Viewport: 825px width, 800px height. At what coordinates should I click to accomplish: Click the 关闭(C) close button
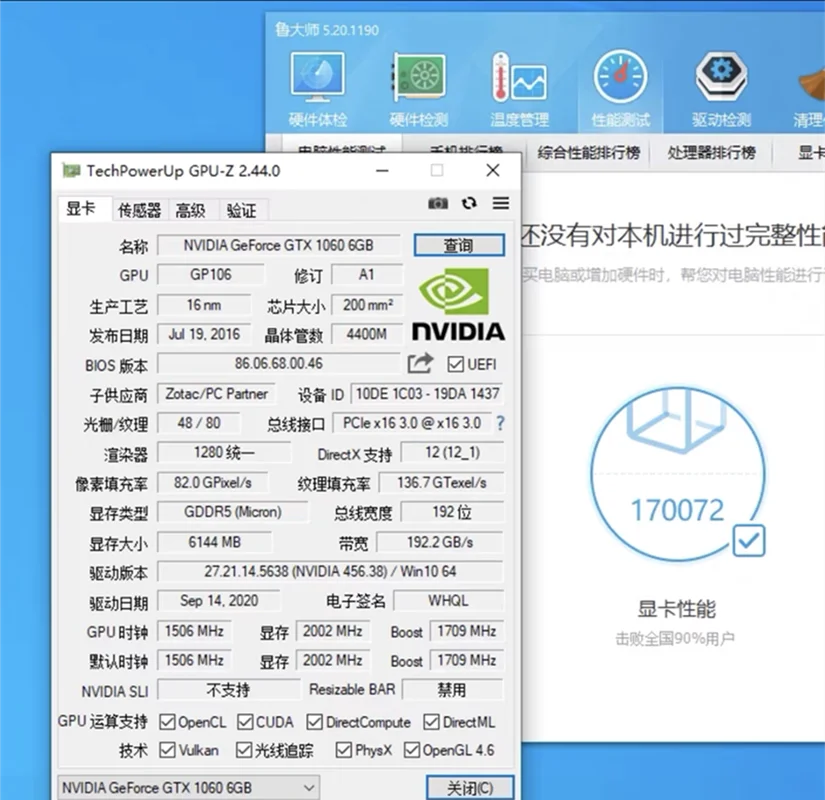469,787
